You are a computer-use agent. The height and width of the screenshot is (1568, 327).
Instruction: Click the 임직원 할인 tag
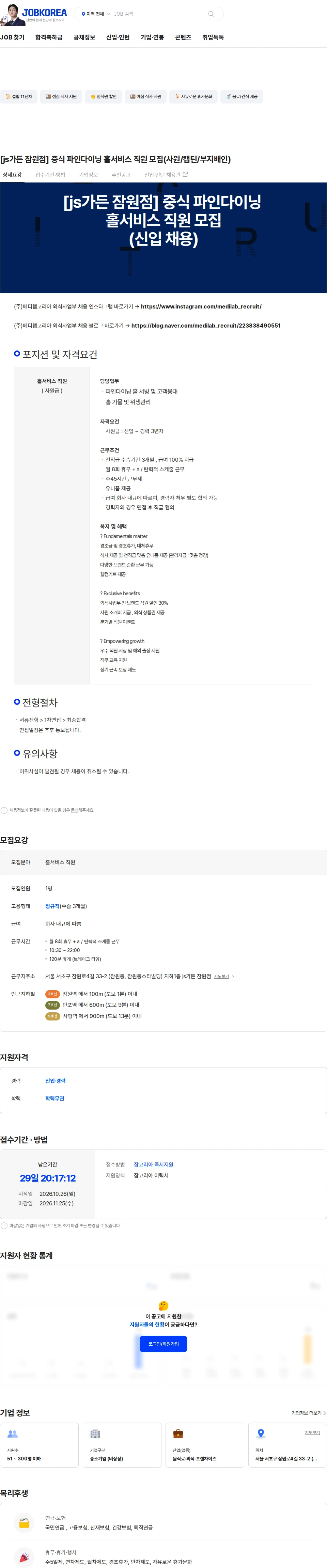click(x=104, y=97)
